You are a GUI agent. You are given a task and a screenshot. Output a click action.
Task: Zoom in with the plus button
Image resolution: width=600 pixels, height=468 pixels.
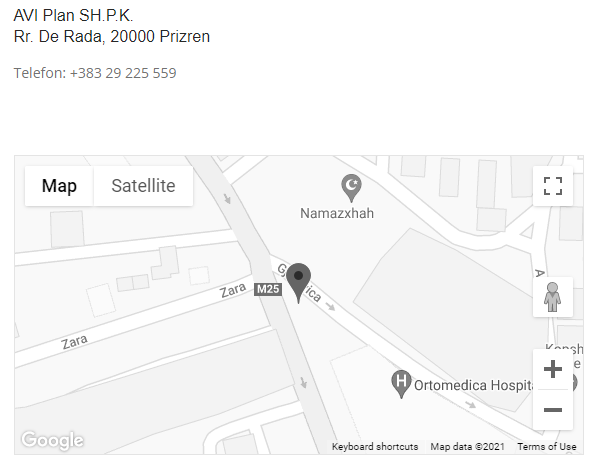pos(553,369)
